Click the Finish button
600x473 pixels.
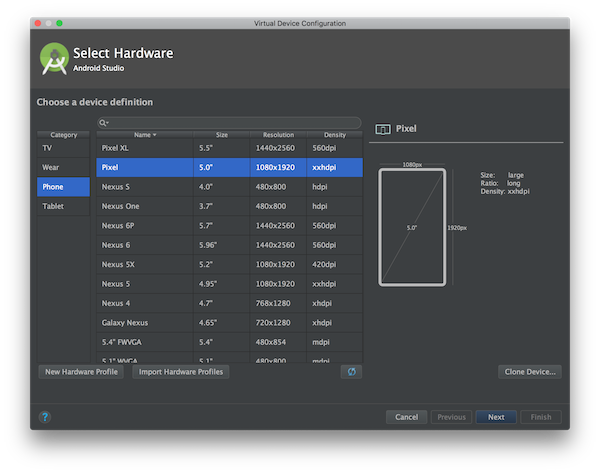point(541,417)
